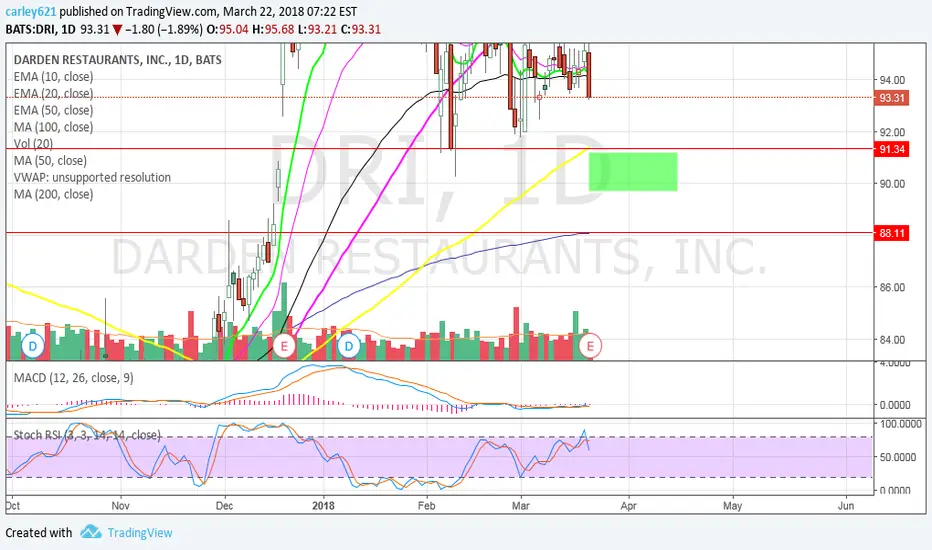Open the carley621 author link
The image size is (932, 550).
[31, 11]
